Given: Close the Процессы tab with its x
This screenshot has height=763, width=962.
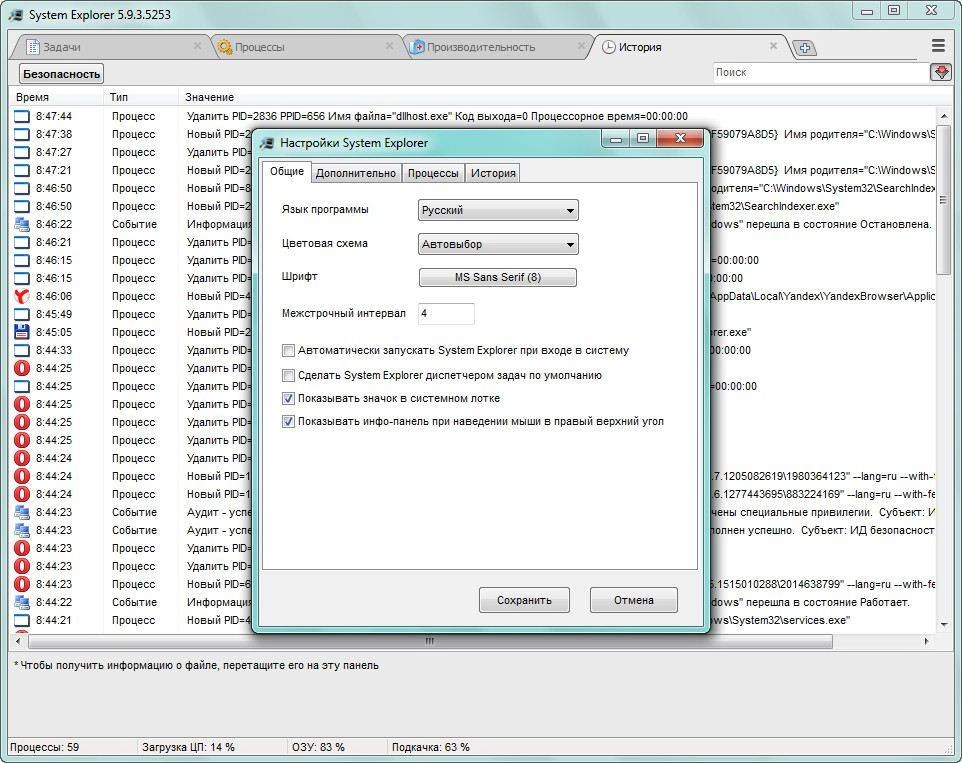Looking at the screenshot, I should coord(390,46).
